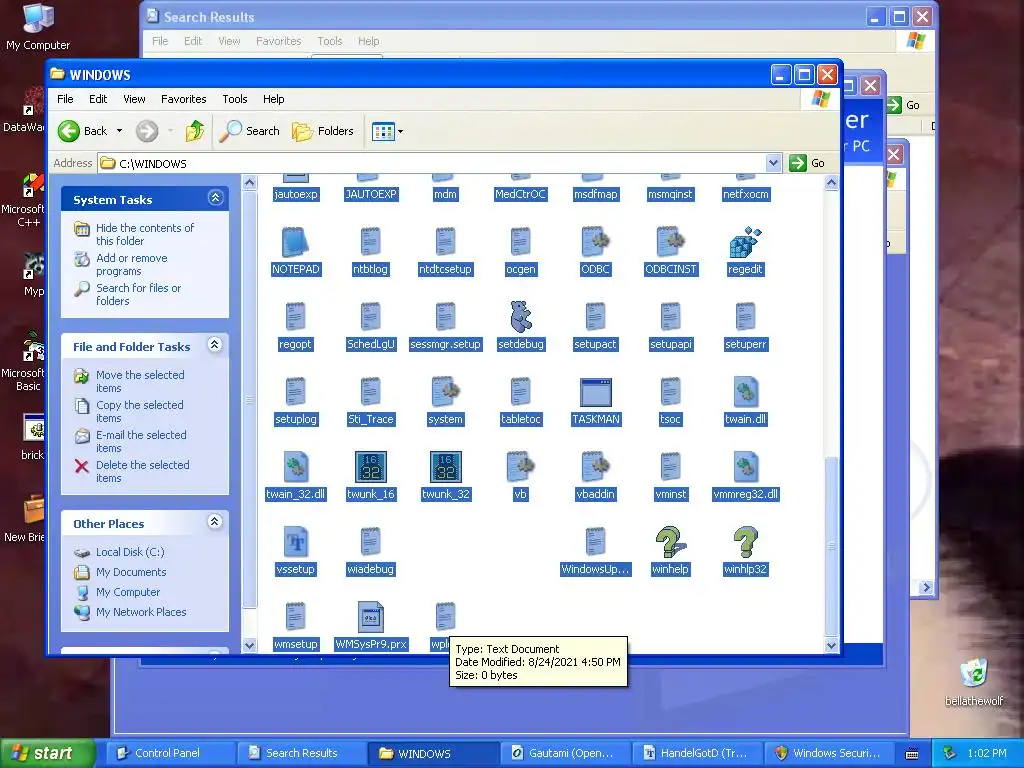This screenshot has height=768, width=1024.
Task: Open the Help menu in WINDOWS window
Action: click(274, 99)
